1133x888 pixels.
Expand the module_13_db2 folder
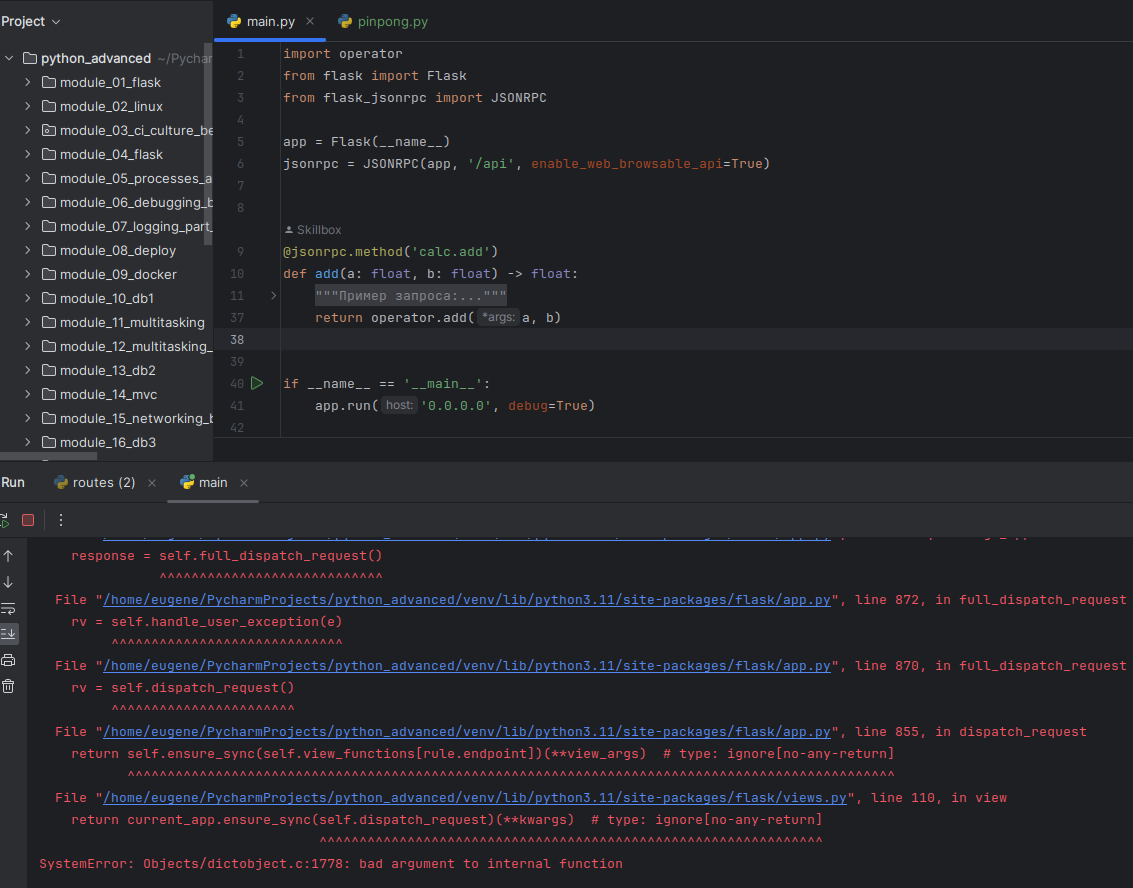27,371
